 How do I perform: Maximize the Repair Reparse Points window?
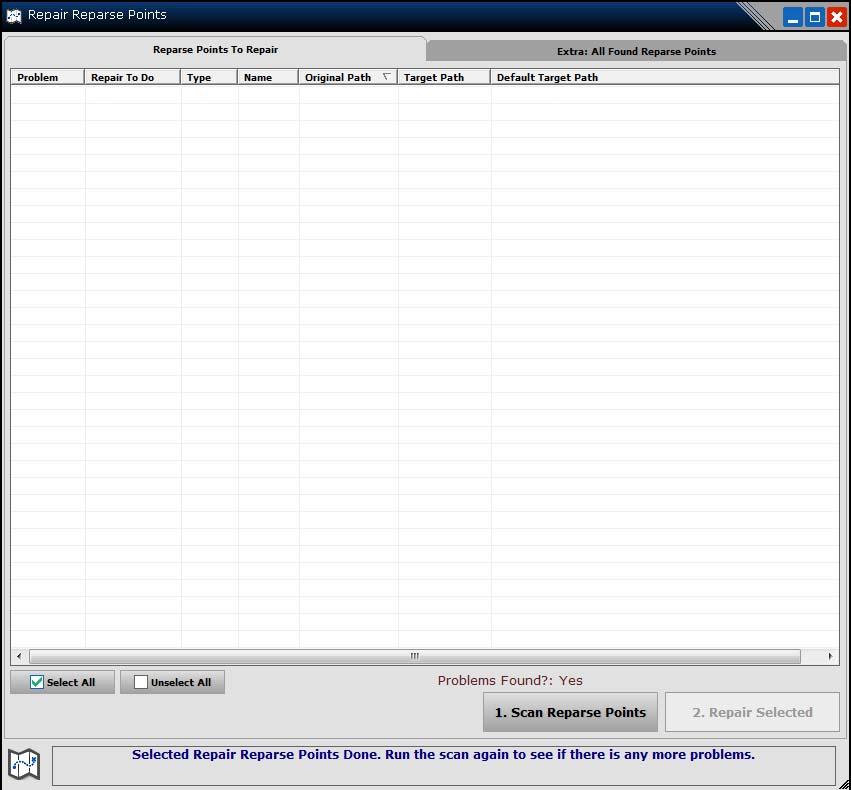tap(815, 17)
